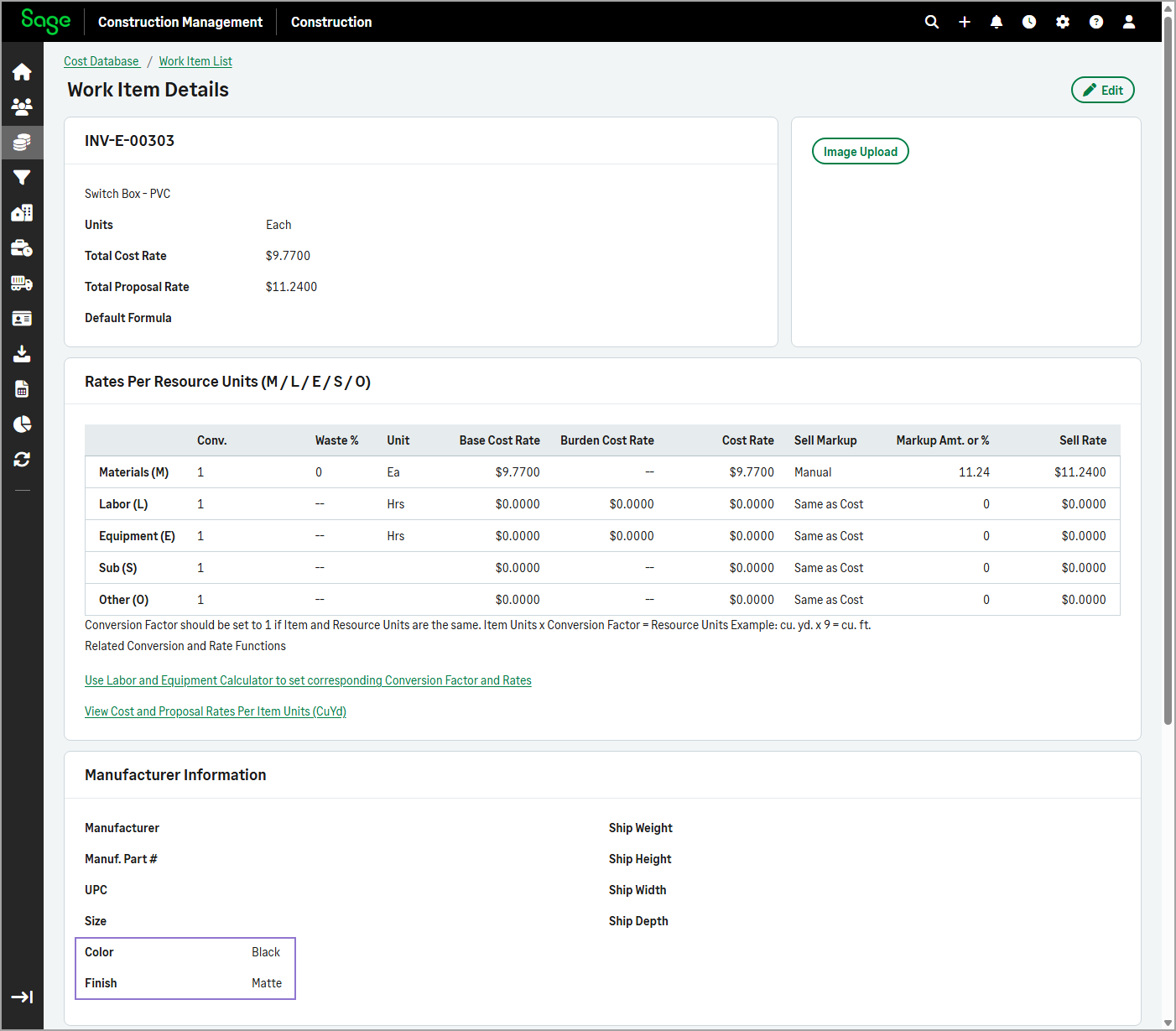Open the truck icon in the sidebar
This screenshot has height=1031, width=1176.
(22, 284)
